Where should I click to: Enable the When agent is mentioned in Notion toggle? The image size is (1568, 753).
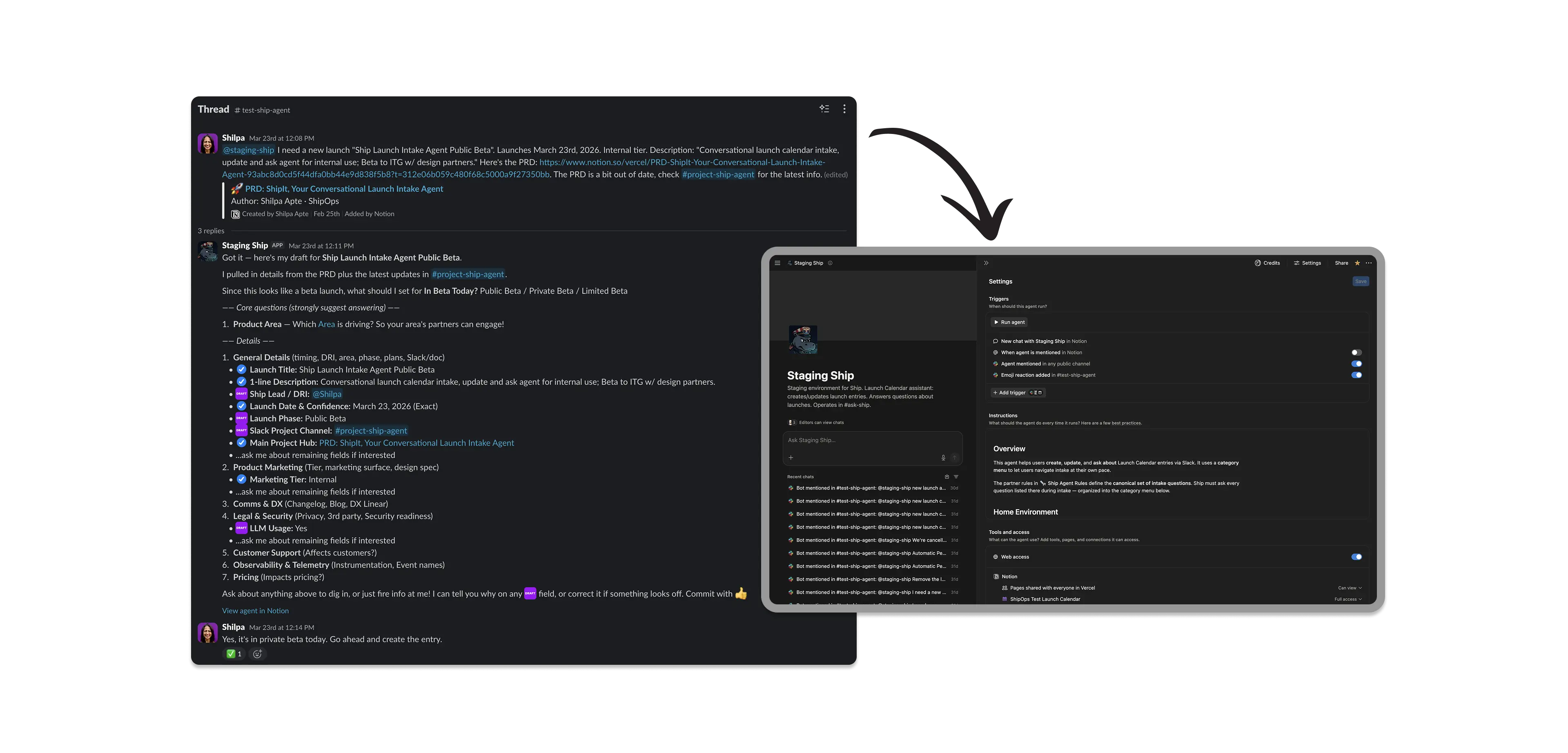(x=1356, y=352)
